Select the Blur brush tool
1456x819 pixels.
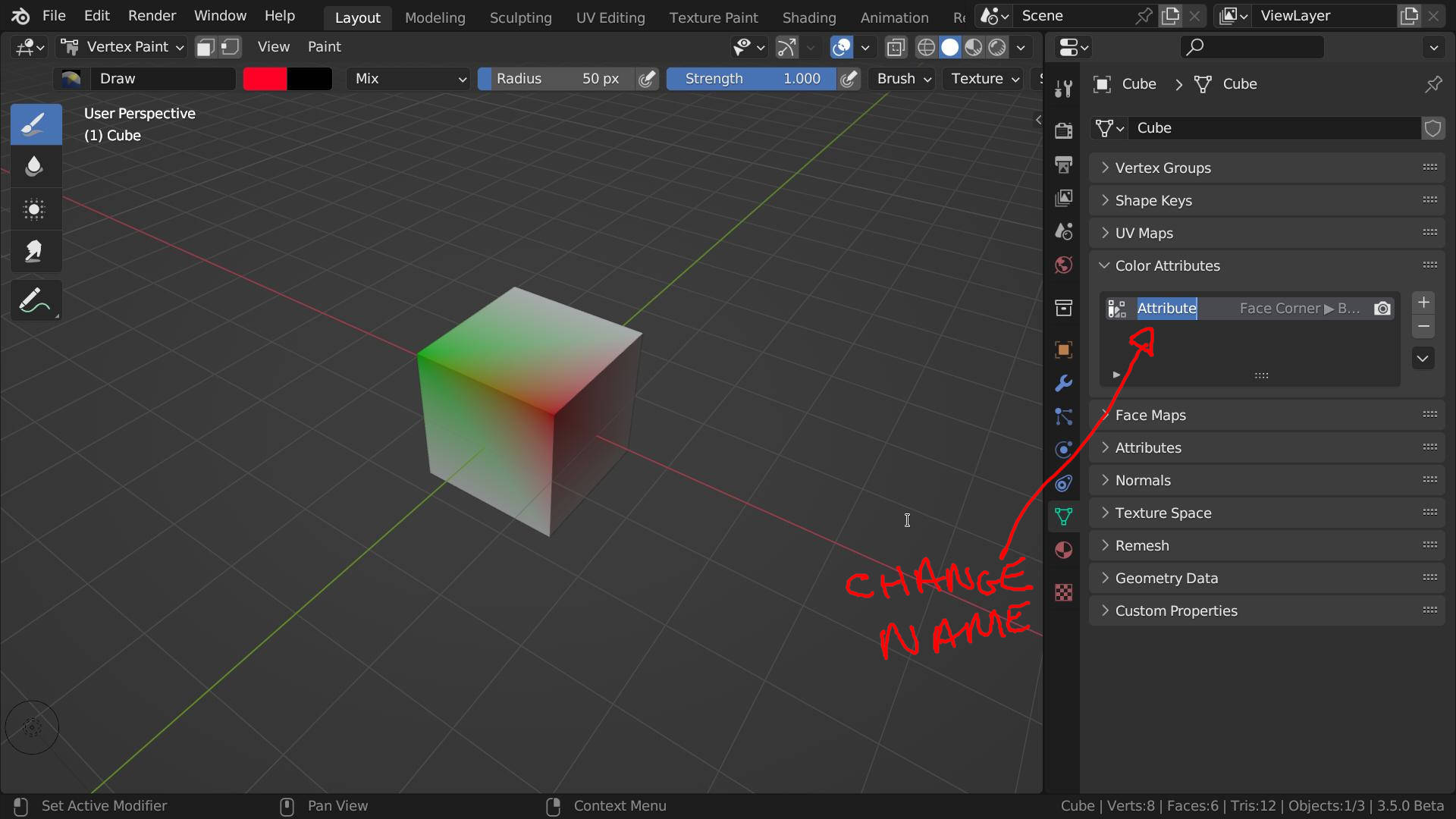(x=33, y=166)
